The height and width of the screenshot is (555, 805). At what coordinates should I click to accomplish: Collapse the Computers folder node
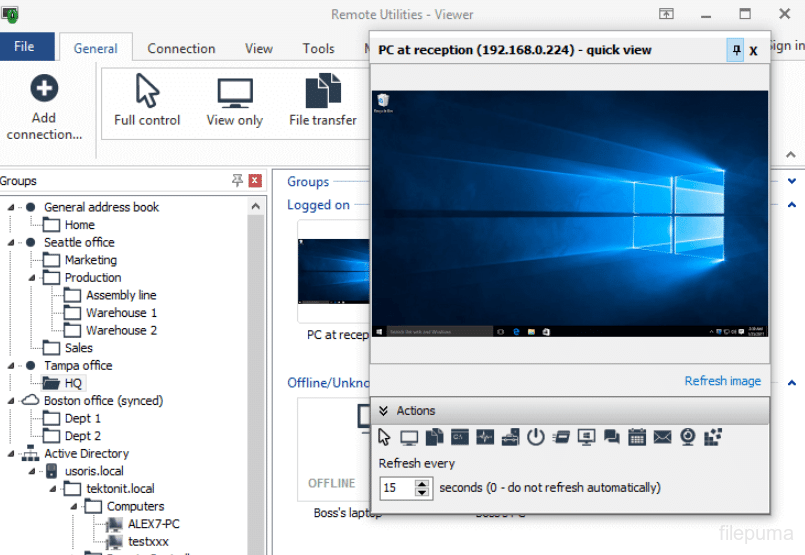(x=74, y=507)
